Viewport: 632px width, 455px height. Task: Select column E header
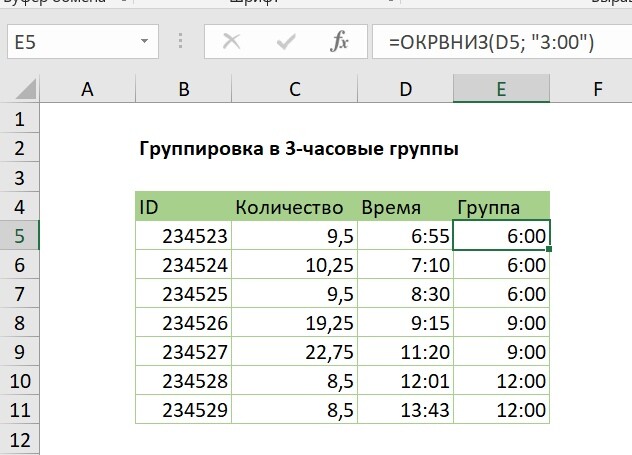(x=501, y=89)
